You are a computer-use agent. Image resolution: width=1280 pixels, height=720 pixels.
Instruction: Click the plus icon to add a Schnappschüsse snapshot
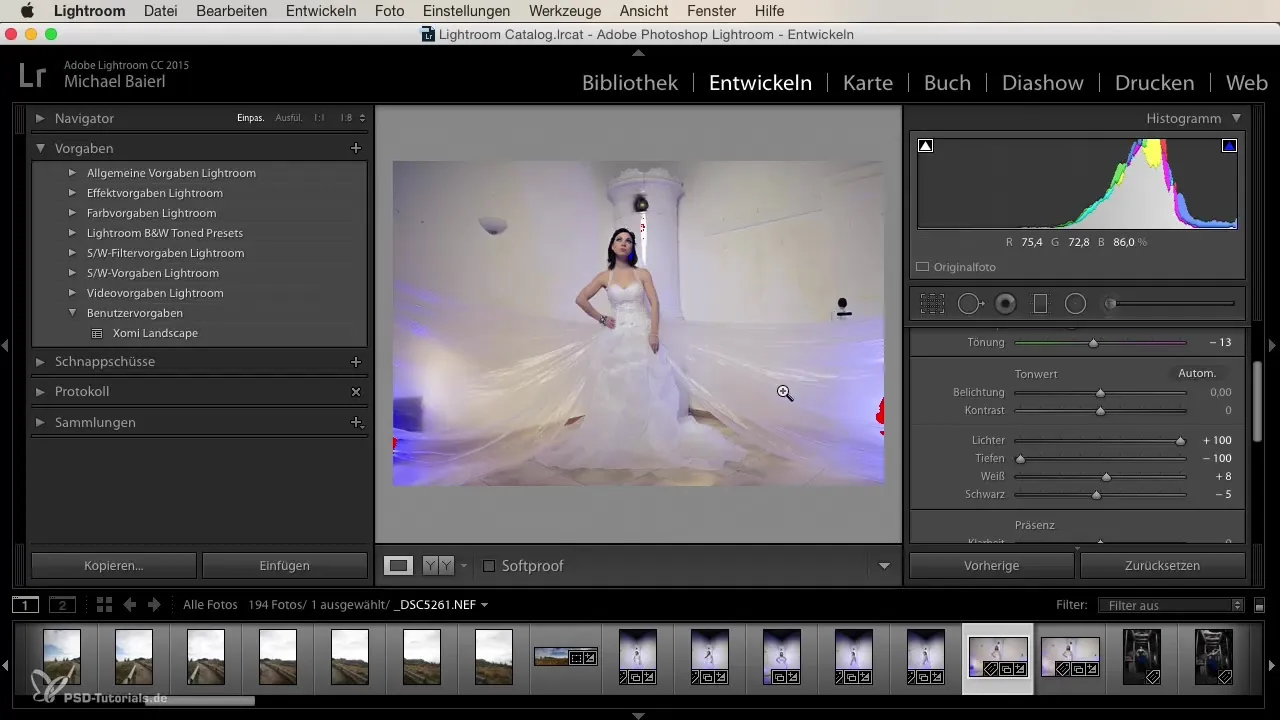355,361
